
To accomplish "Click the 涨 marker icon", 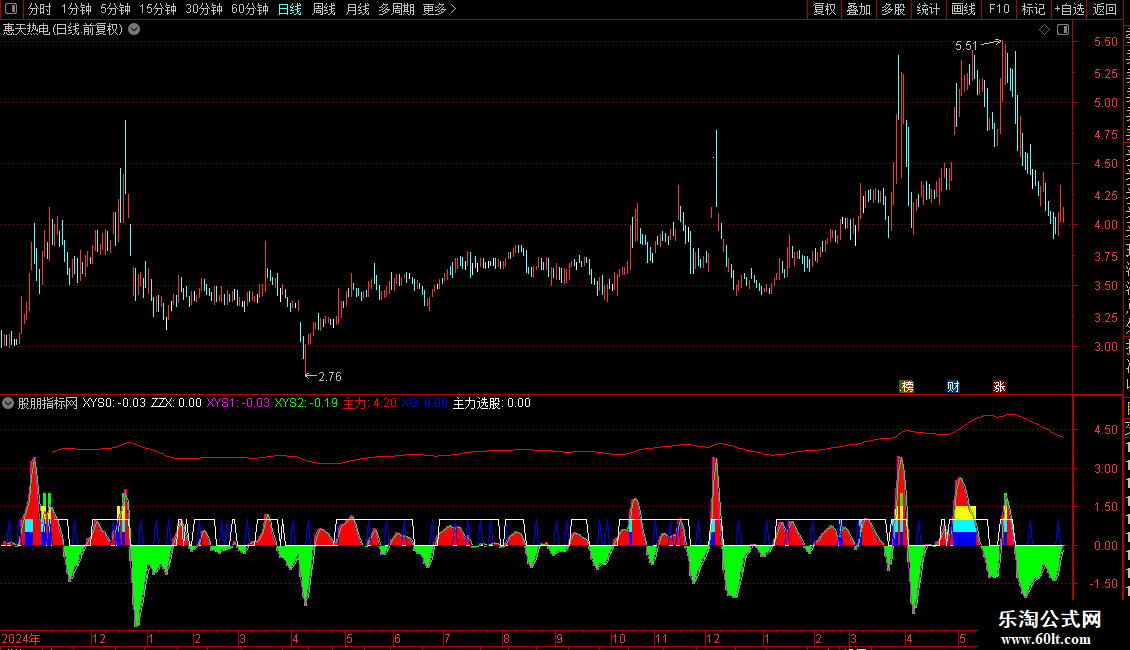I will tap(999, 387).
